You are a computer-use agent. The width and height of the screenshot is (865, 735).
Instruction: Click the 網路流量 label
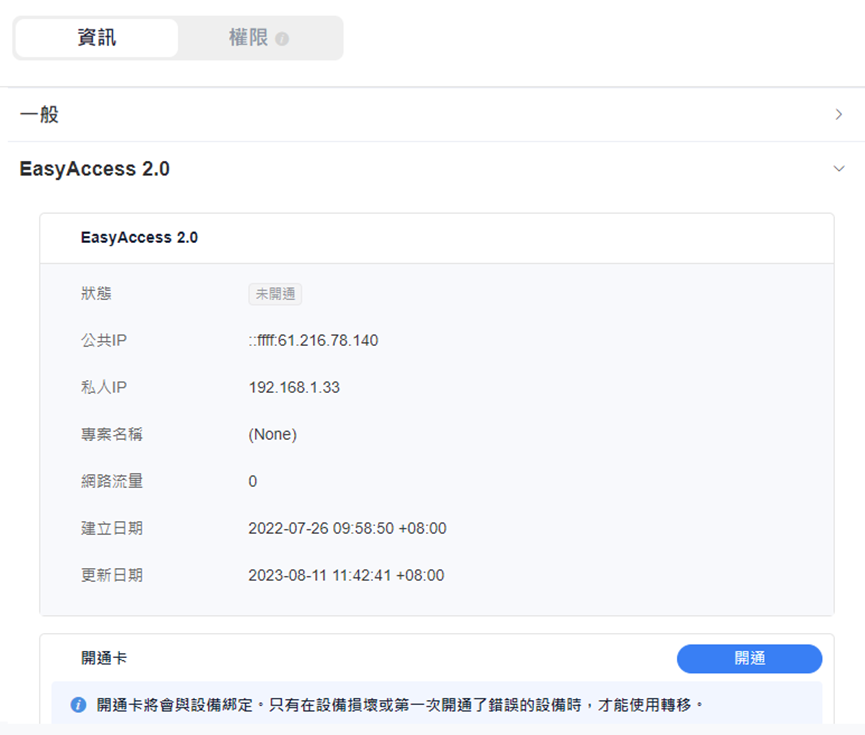111,481
